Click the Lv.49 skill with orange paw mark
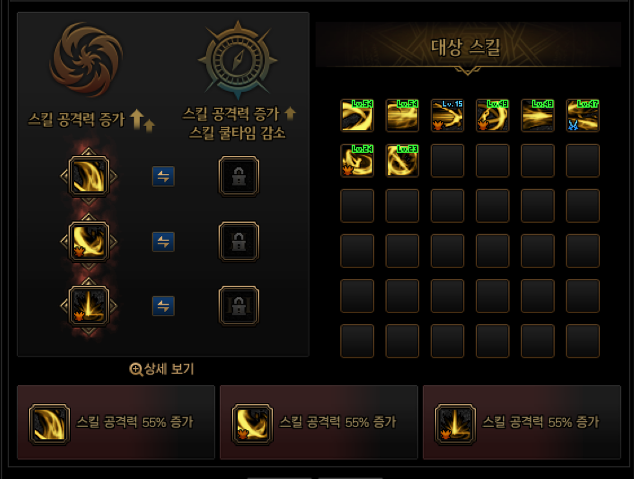Viewport: 634px width, 479px height. [492, 116]
